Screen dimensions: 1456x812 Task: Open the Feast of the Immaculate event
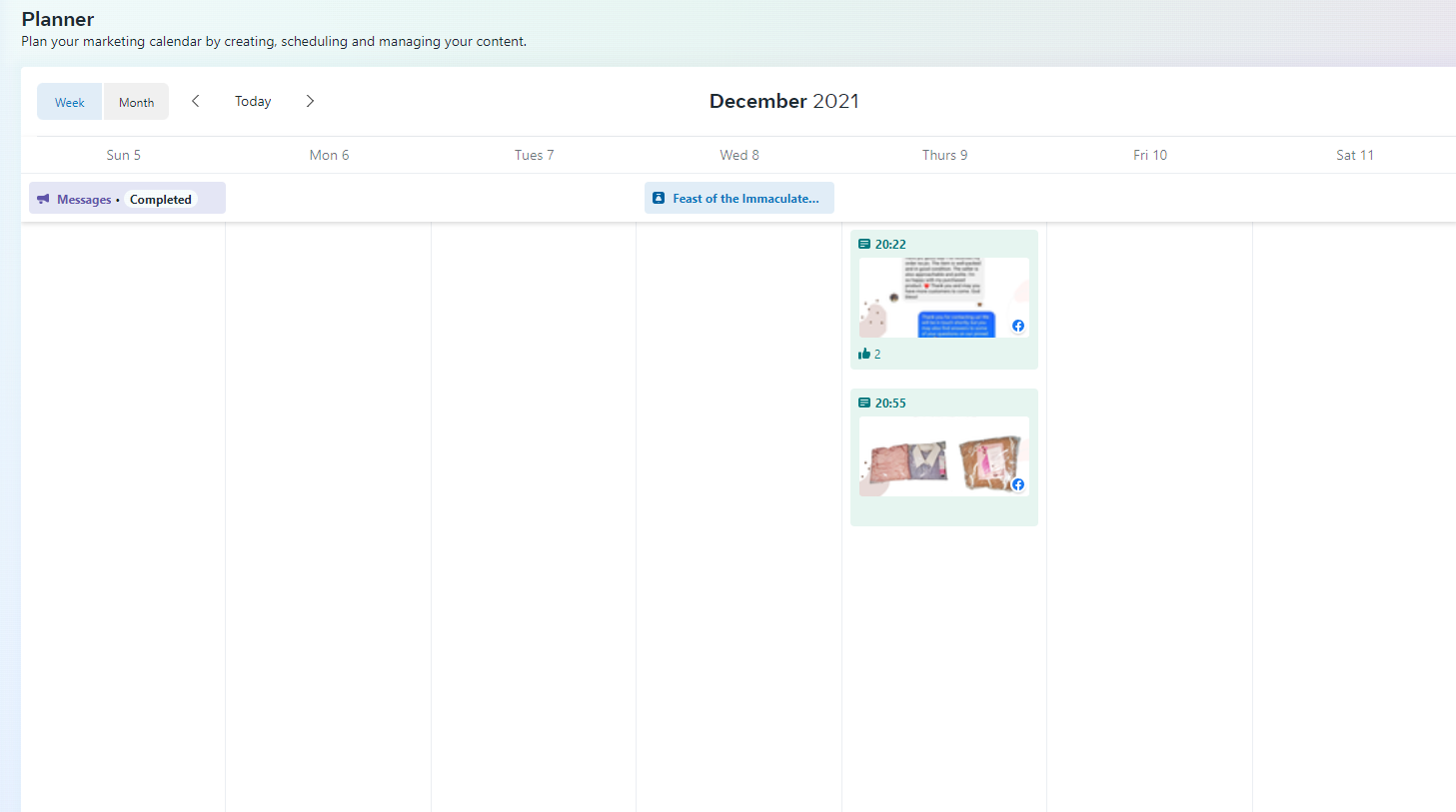tap(739, 198)
